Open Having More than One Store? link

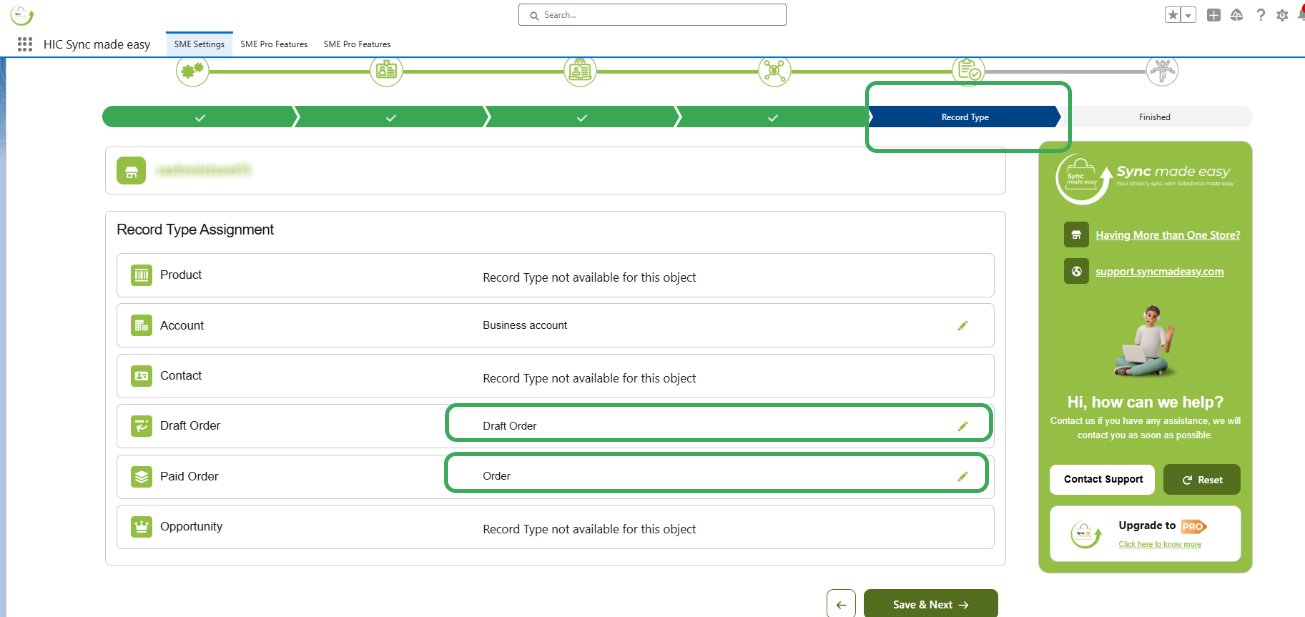tap(1168, 235)
